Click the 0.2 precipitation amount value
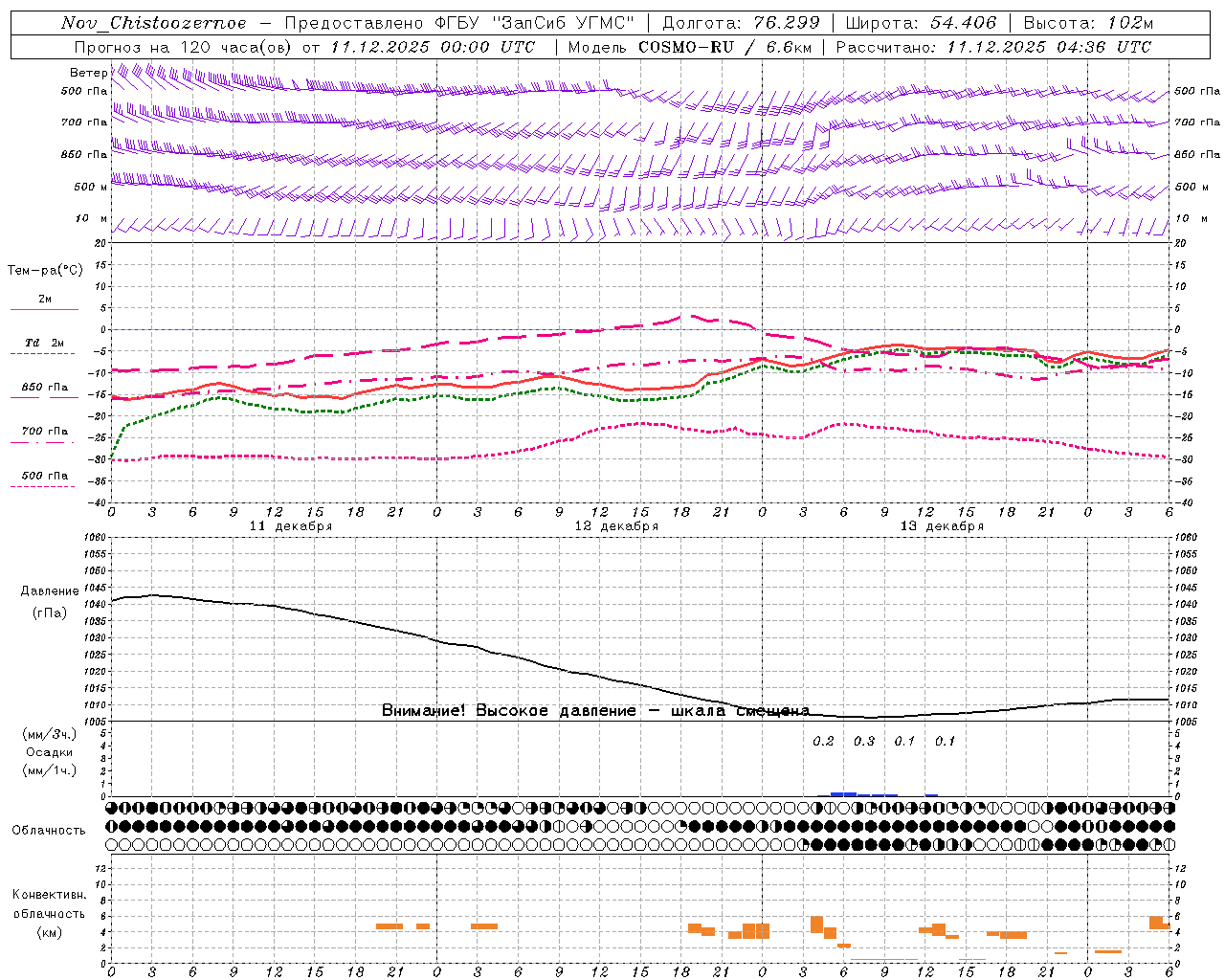 (823, 741)
